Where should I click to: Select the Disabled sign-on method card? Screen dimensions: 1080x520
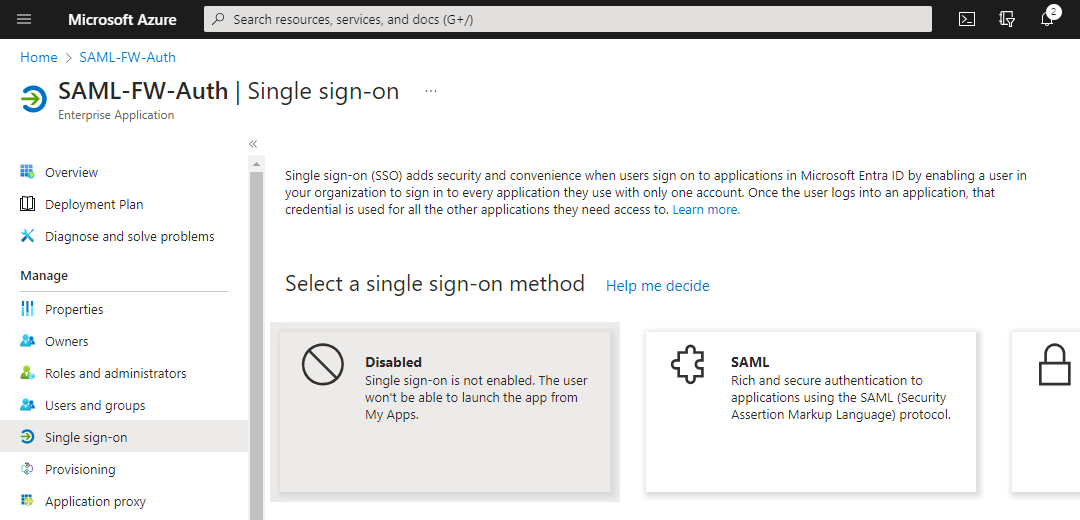click(x=444, y=412)
